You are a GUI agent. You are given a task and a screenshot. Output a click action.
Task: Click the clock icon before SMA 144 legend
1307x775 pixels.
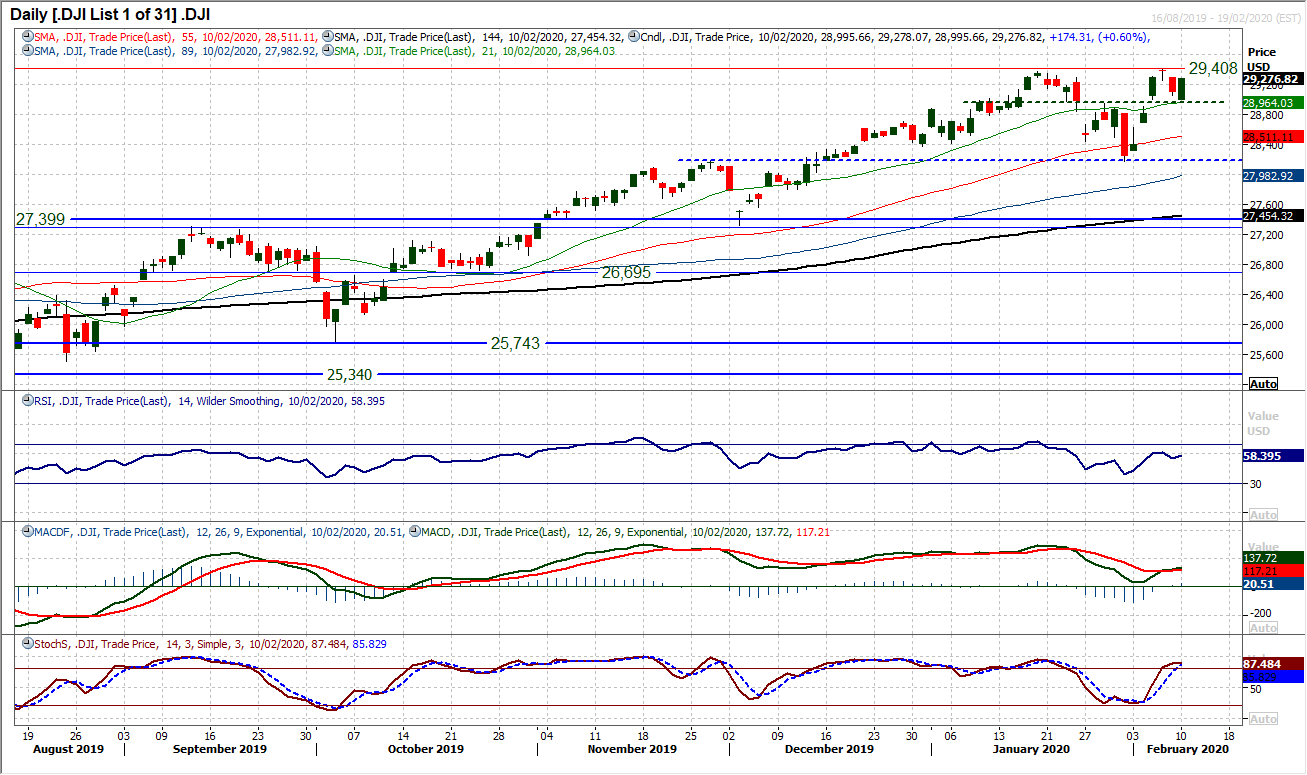327,37
